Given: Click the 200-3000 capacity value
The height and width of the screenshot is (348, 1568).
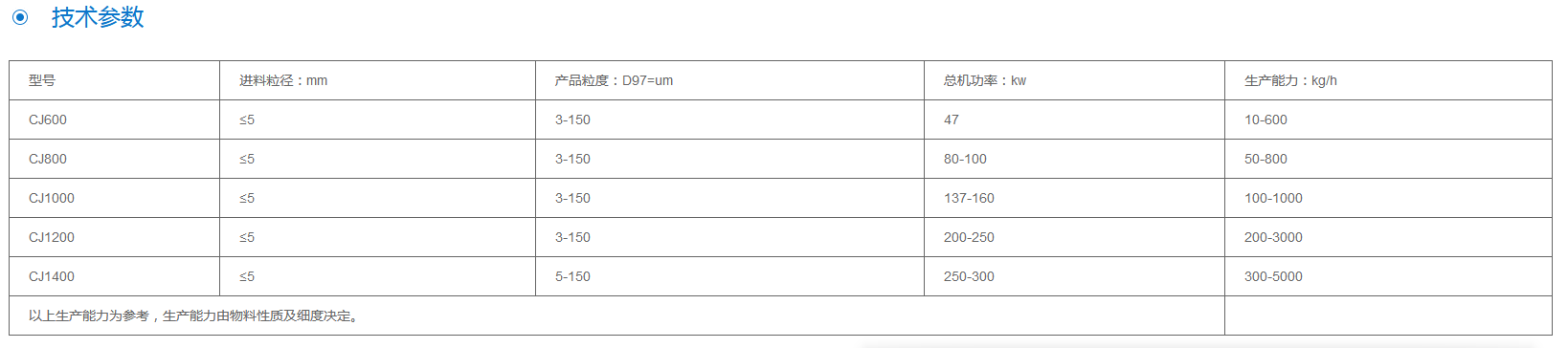Looking at the screenshot, I should click(1273, 237).
